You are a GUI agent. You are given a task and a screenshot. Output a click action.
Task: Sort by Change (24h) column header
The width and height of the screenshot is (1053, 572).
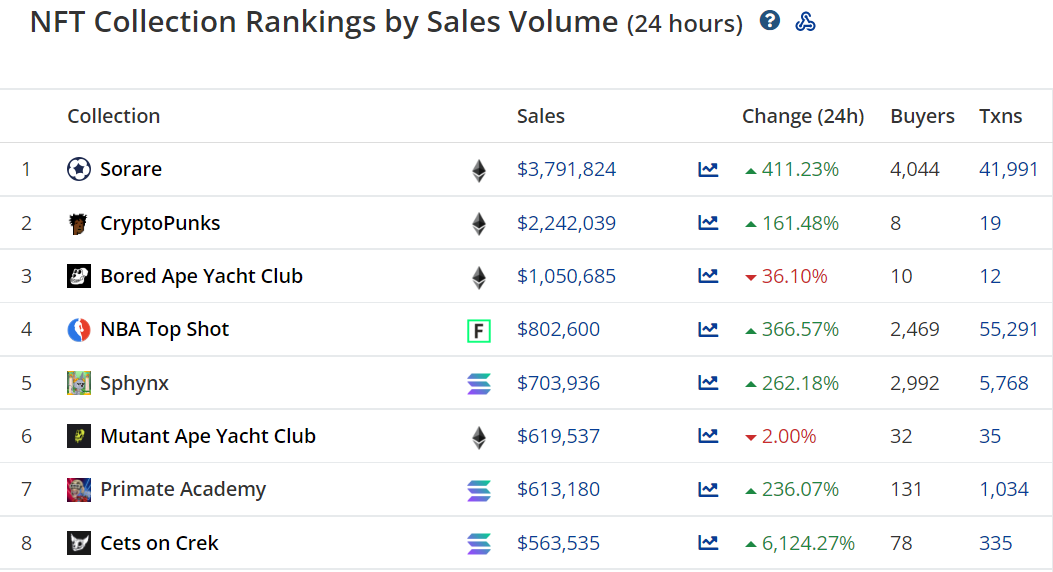(x=802, y=116)
